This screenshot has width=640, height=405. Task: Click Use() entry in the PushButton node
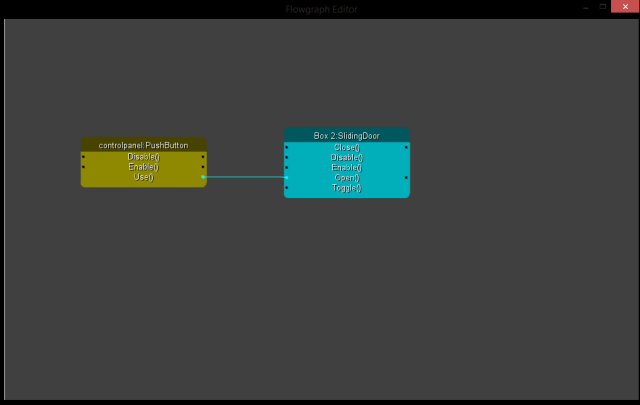(x=143, y=177)
